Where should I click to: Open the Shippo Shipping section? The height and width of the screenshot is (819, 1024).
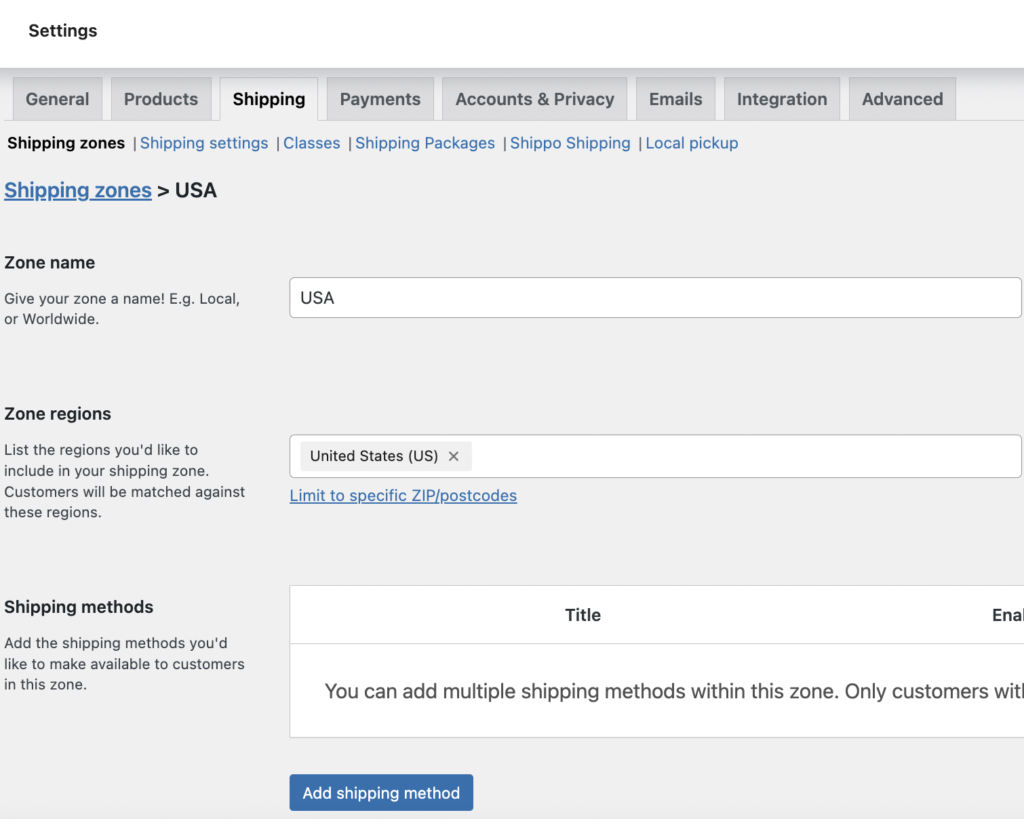[x=570, y=143]
